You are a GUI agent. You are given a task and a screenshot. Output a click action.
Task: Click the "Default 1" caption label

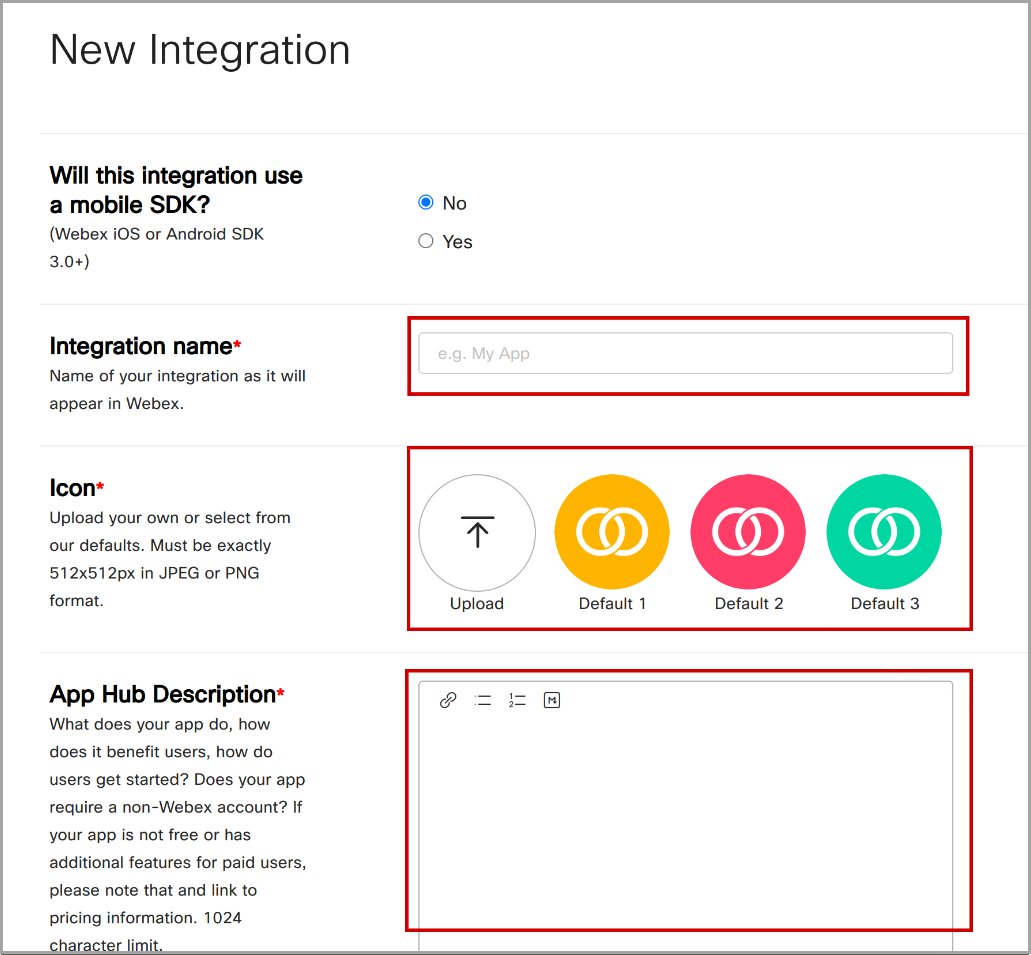pos(612,604)
